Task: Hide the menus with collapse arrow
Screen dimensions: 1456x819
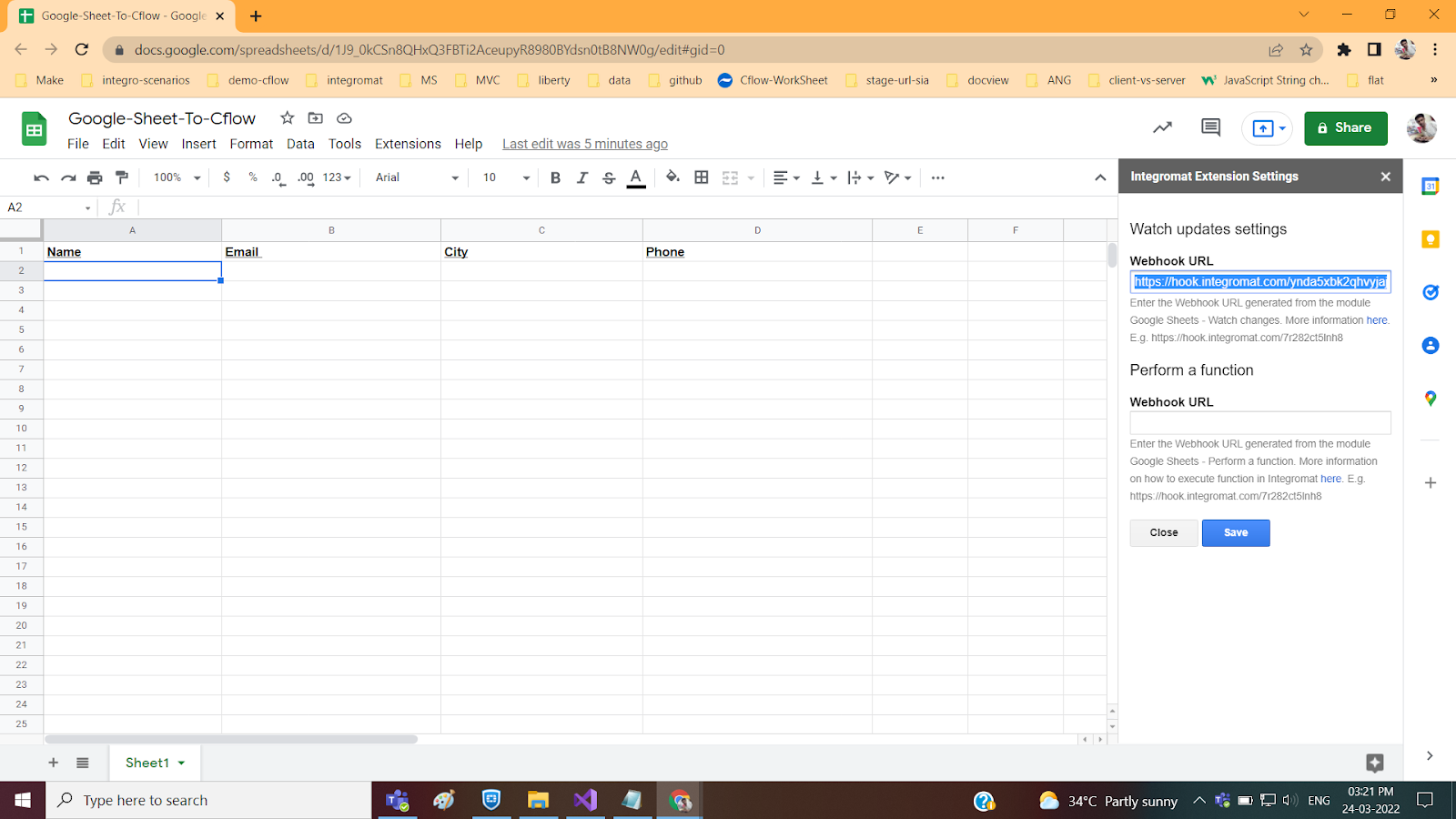Action: [x=1100, y=177]
